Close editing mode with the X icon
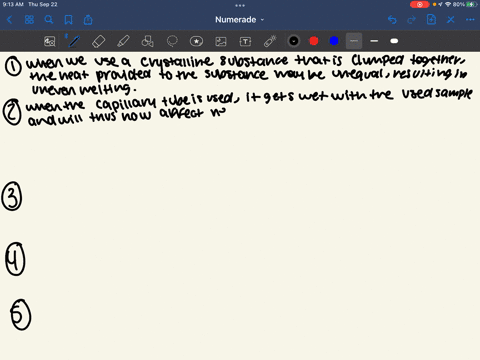Viewport: 480px width, 360px height. [451, 20]
